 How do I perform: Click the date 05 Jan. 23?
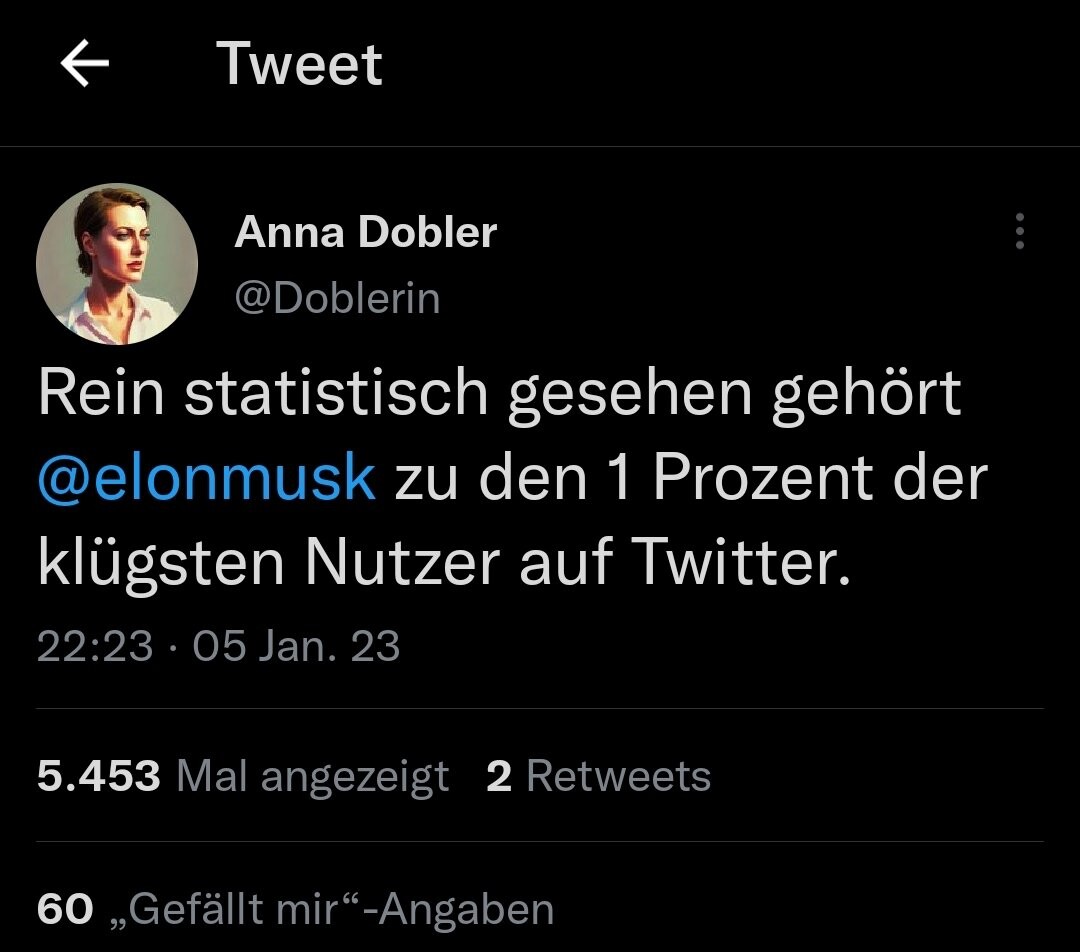click(x=296, y=646)
